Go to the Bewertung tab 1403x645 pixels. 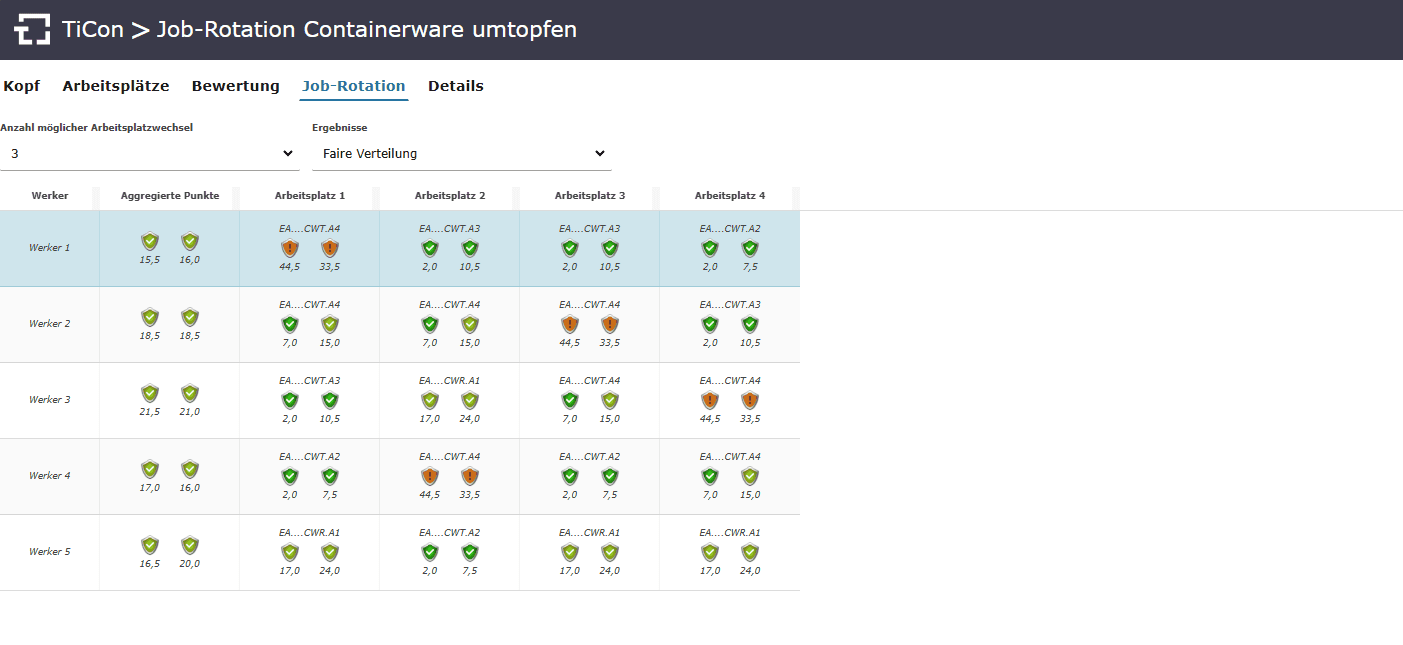click(235, 86)
